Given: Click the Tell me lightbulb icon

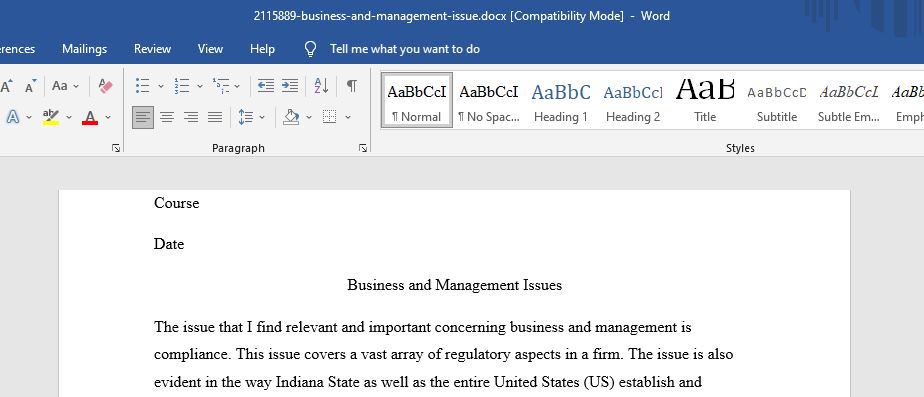Looking at the screenshot, I should (311, 49).
